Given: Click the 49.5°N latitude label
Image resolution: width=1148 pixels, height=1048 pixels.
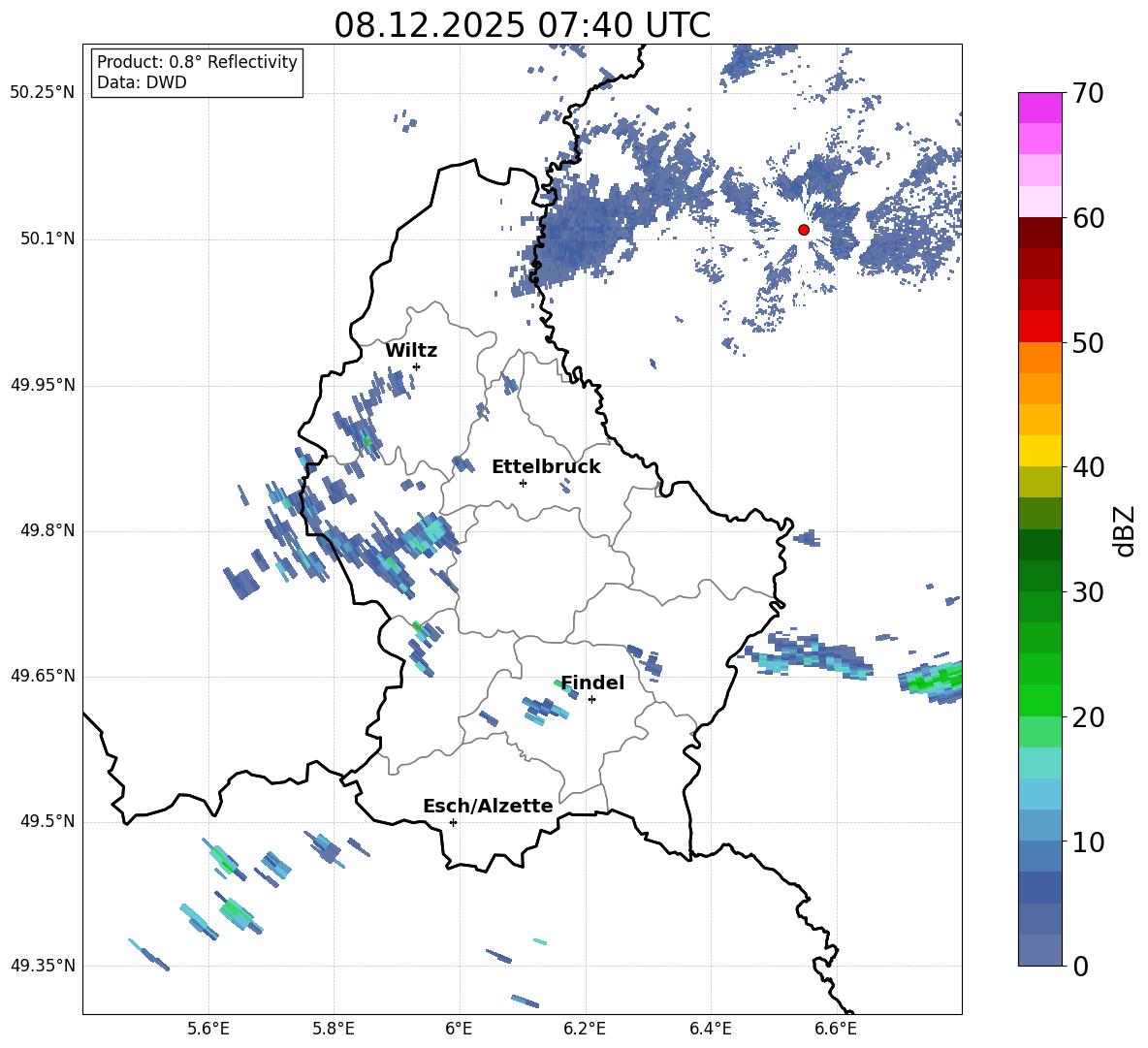Looking at the screenshot, I should [x=47, y=821].
